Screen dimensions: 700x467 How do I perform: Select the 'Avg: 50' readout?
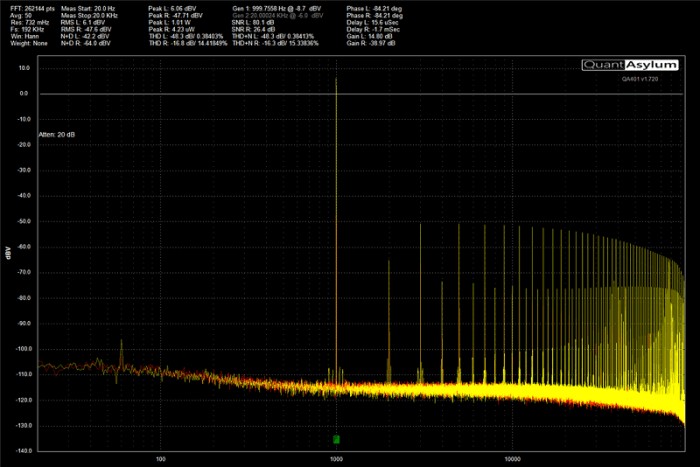point(21,16)
